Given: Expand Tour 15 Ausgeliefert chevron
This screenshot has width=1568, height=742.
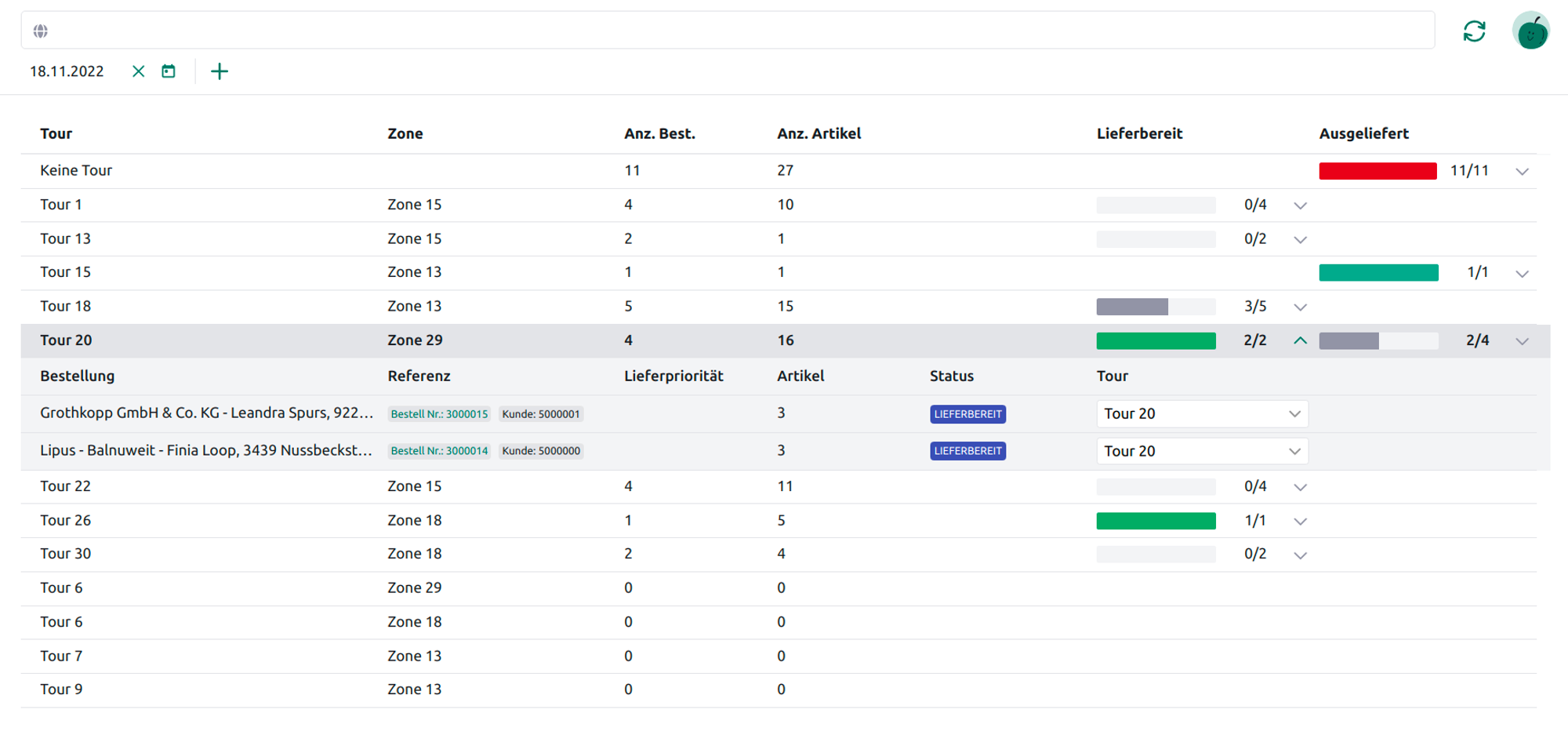Looking at the screenshot, I should point(1522,273).
